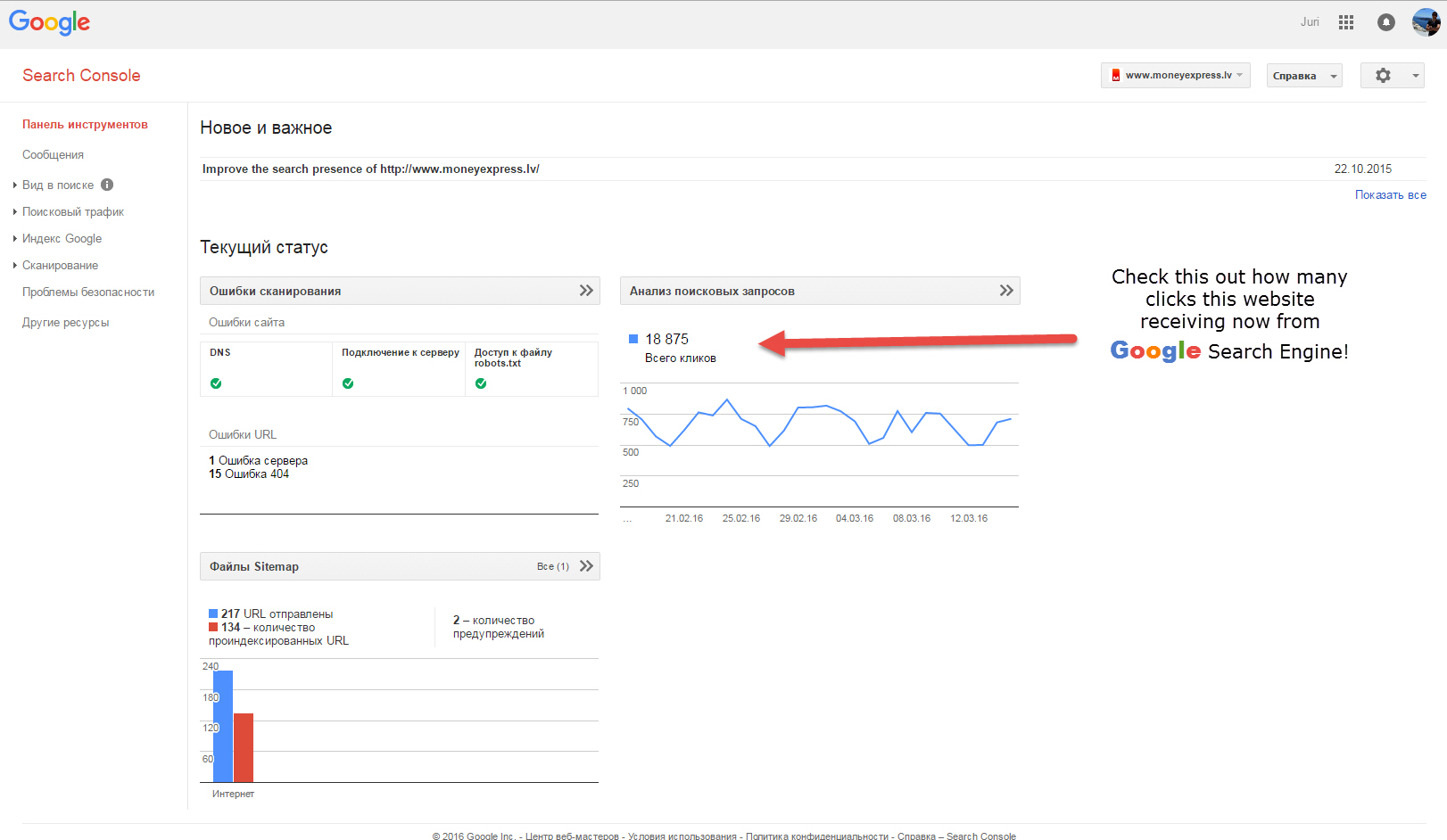Viewport: 1447px width, 840px height.
Task: Open the user profile avatar
Action: 1426,22
